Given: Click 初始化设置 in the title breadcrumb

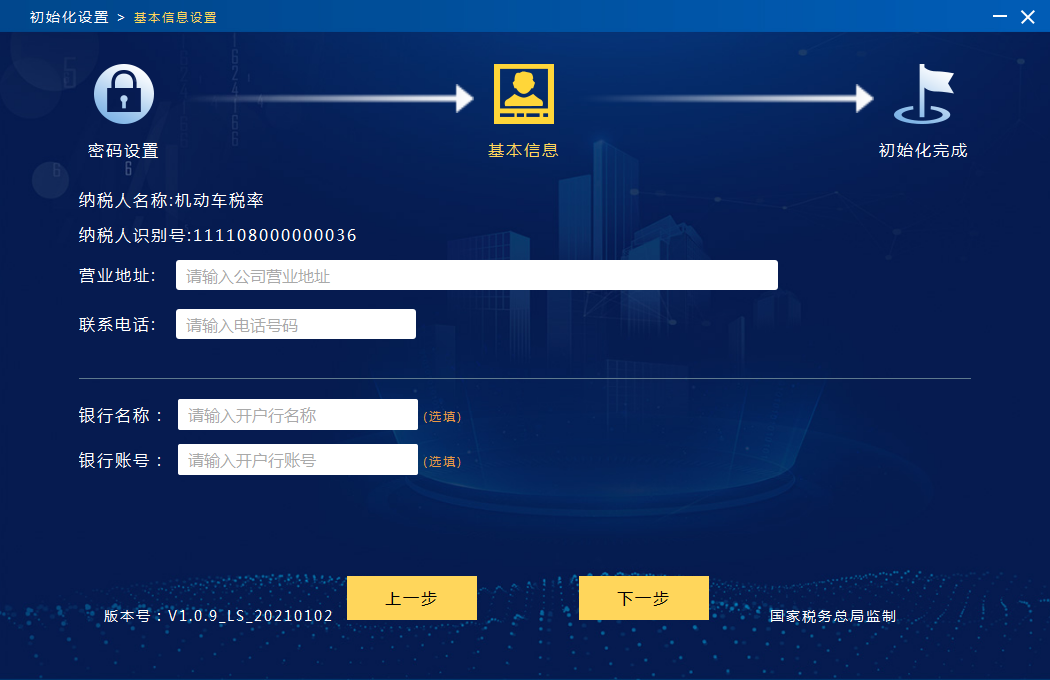Looking at the screenshot, I should tap(69, 17).
